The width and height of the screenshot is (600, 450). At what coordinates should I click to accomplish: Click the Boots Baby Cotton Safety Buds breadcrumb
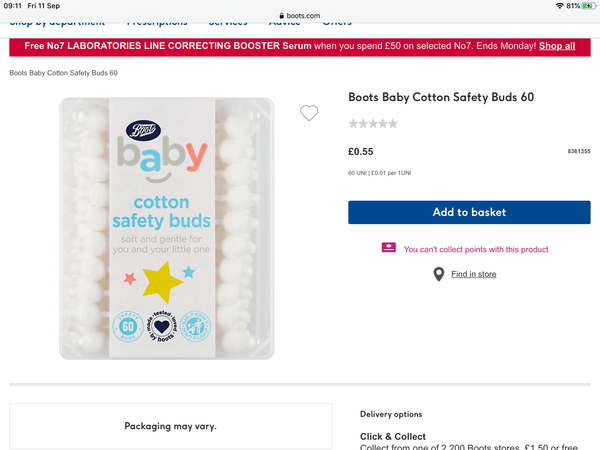(x=63, y=73)
